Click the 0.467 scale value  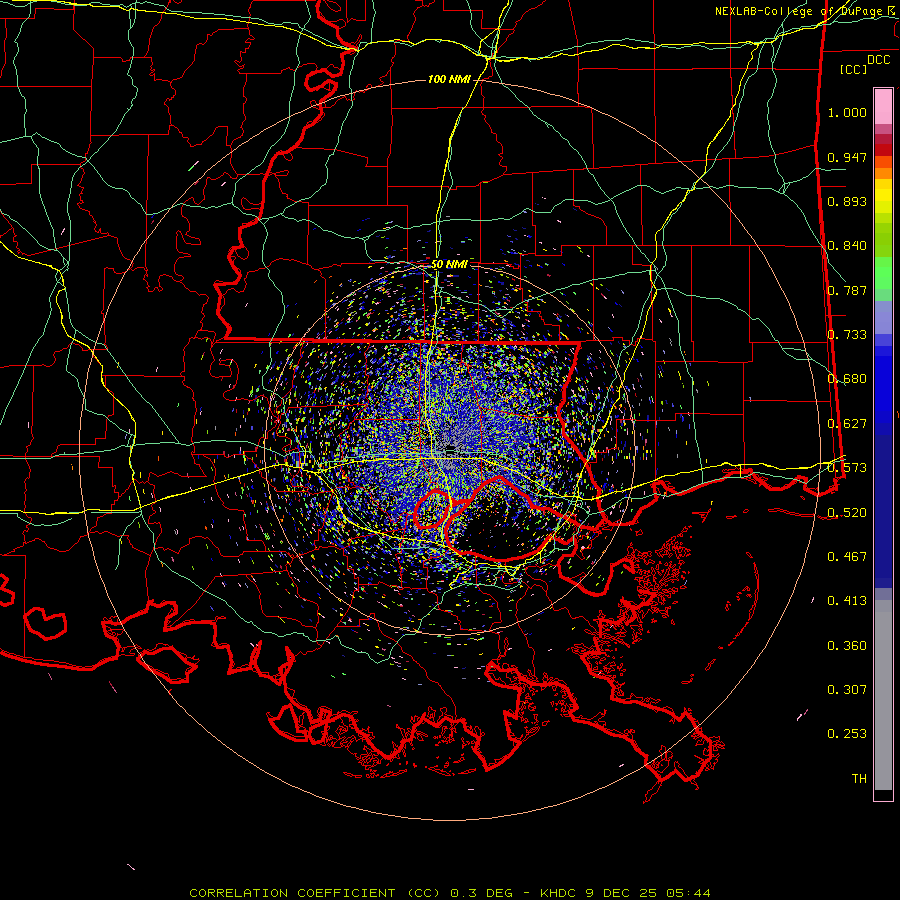[847, 557]
